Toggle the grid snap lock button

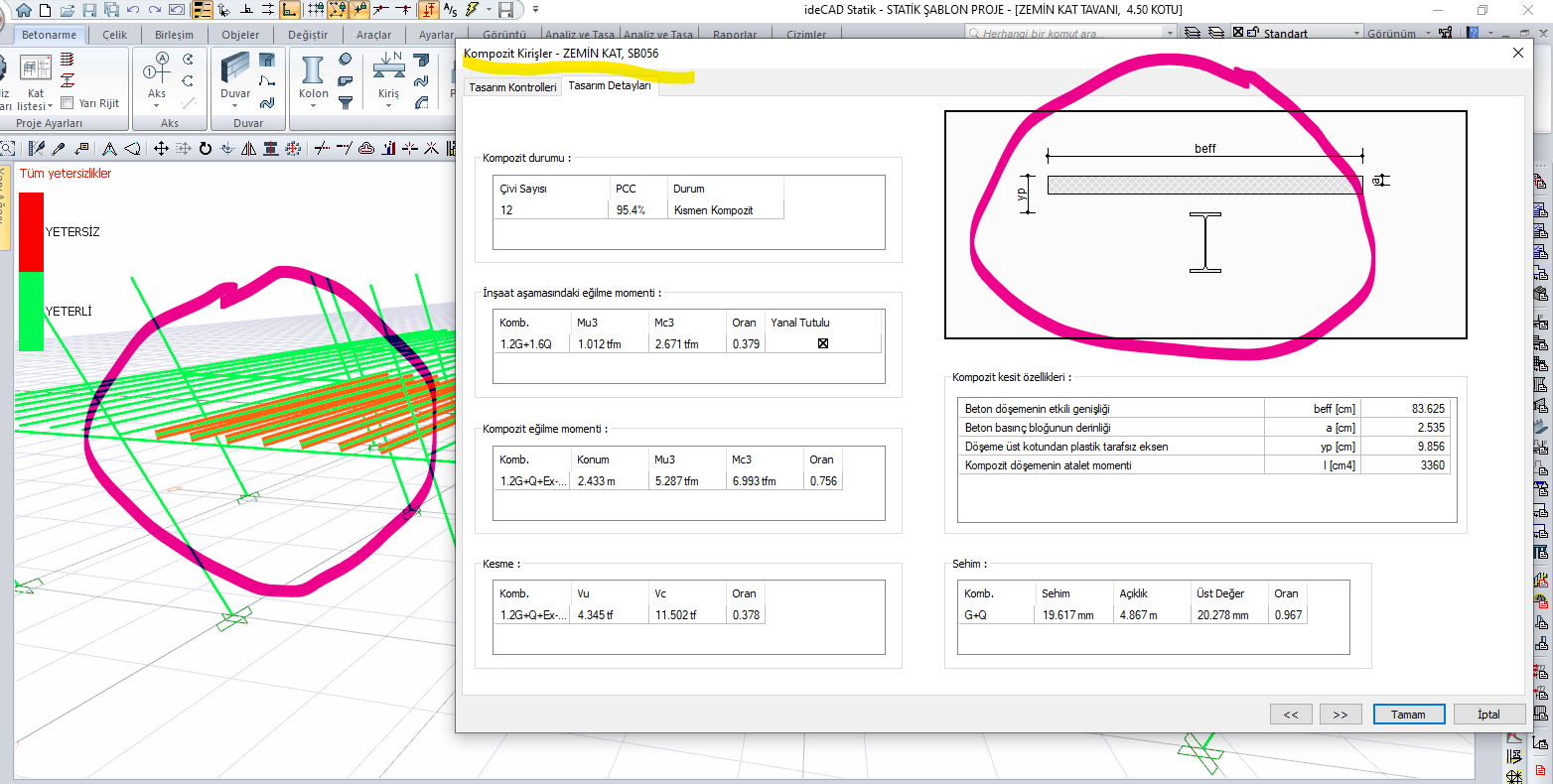[x=315, y=10]
